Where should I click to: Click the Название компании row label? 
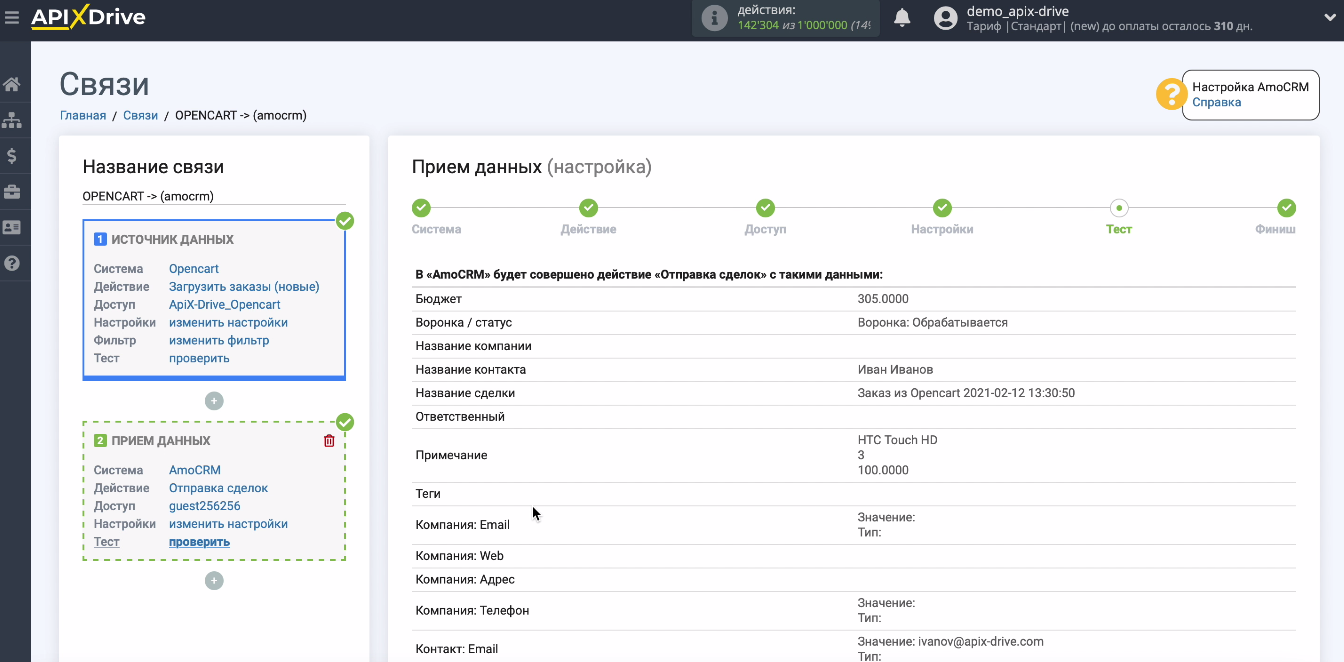pos(474,346)
